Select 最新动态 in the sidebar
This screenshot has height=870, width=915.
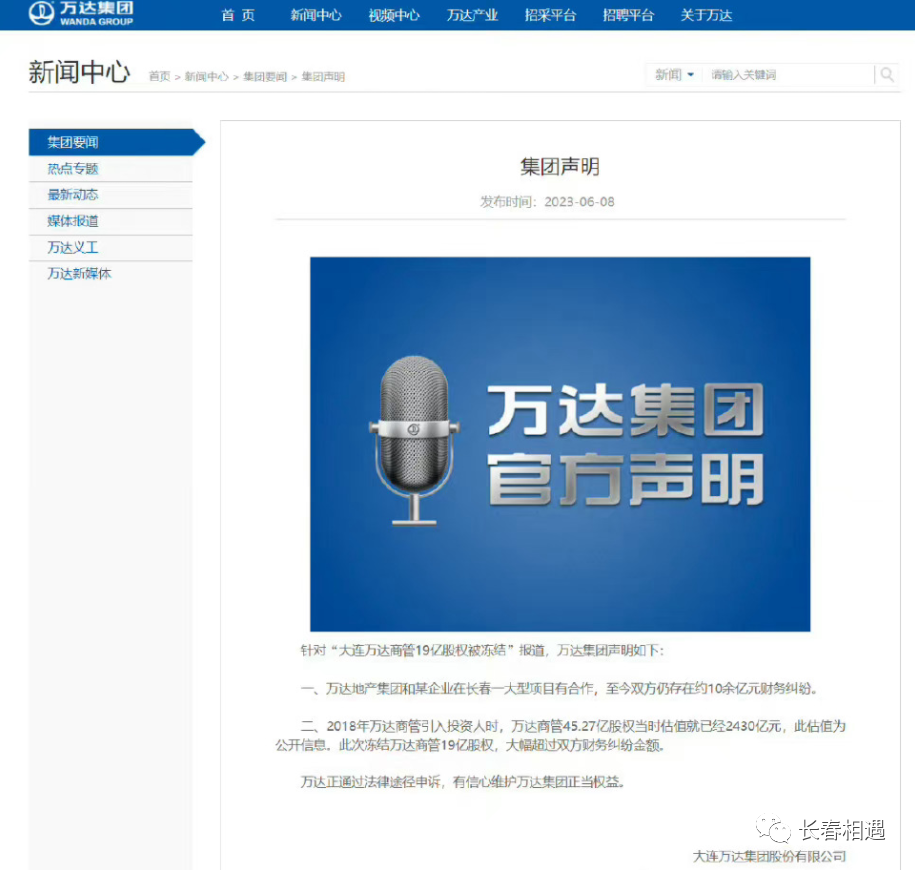tap(110, 195)
